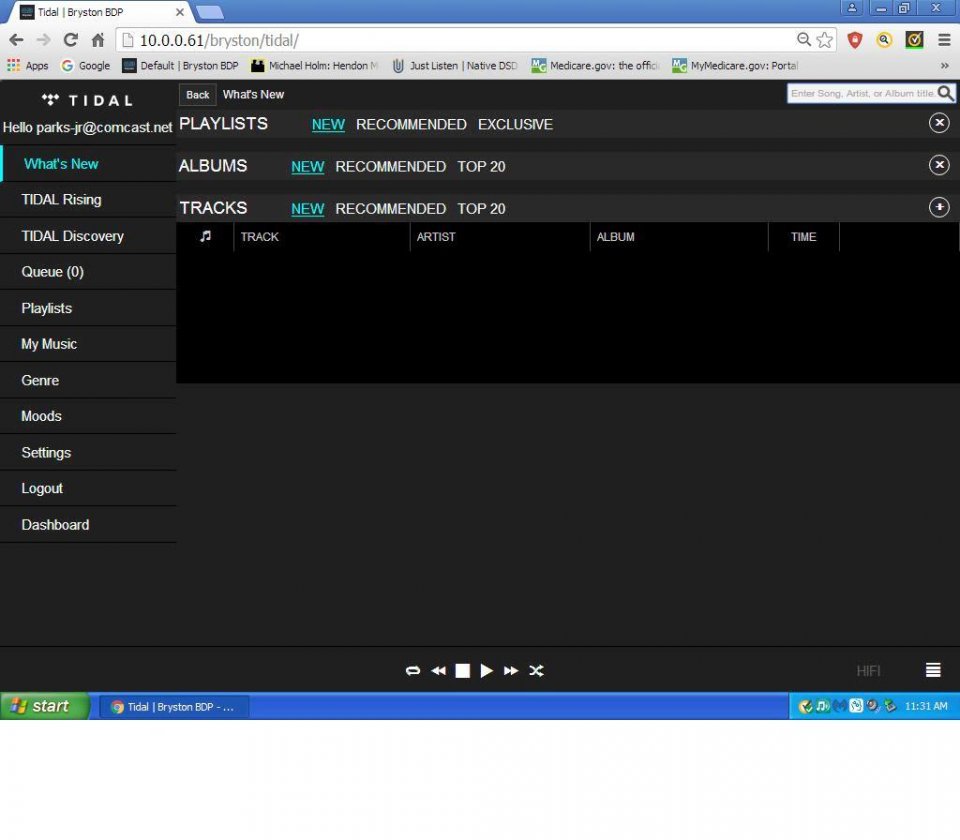Open the new tab button
The width and height of the screenshot is (960, 840).
(210, 12)
